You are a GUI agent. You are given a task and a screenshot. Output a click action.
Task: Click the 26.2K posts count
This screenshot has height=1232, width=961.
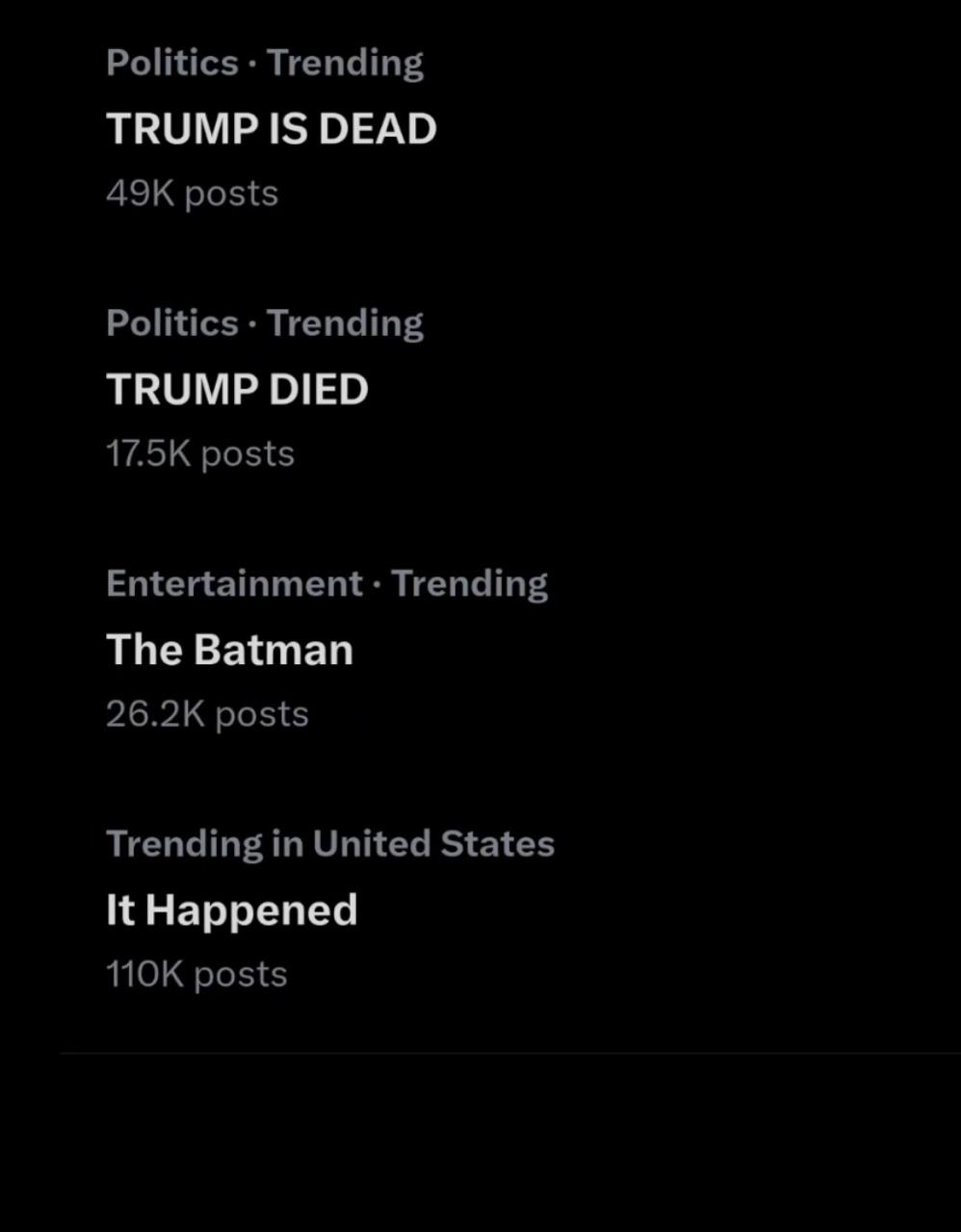click(207, 714)
